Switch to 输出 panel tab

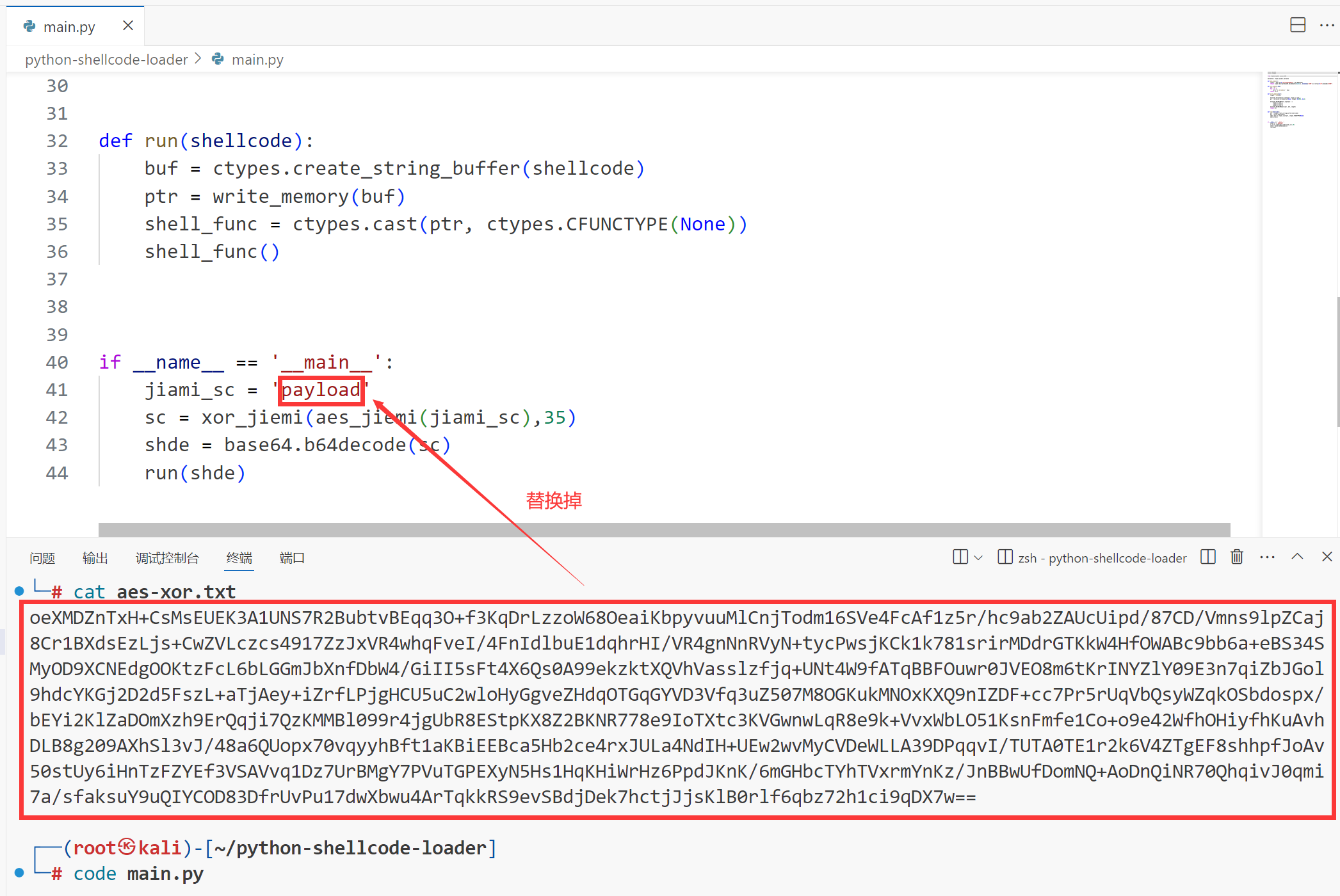(x=95, y=558)
